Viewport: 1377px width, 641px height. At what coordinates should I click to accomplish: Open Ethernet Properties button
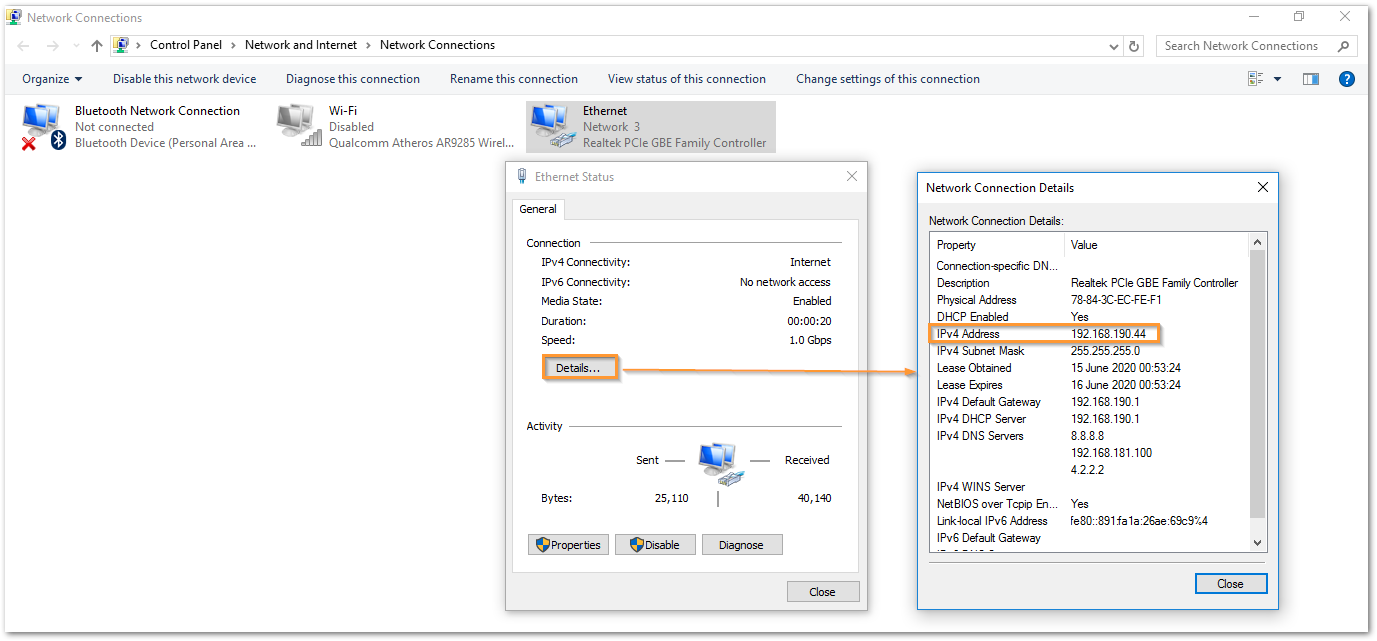pos(568,545)
